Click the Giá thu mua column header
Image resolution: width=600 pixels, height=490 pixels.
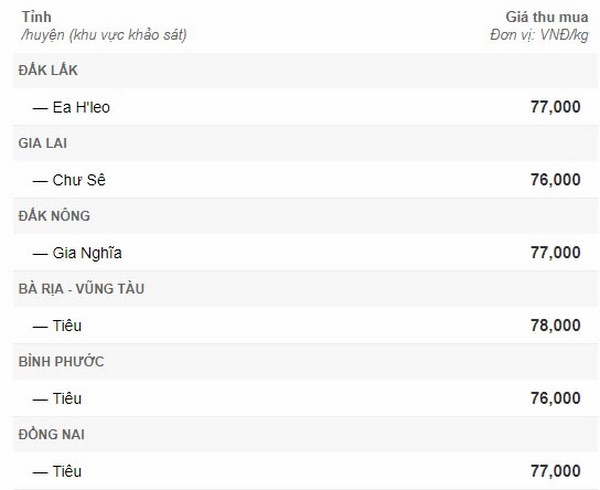coord(547,17)
